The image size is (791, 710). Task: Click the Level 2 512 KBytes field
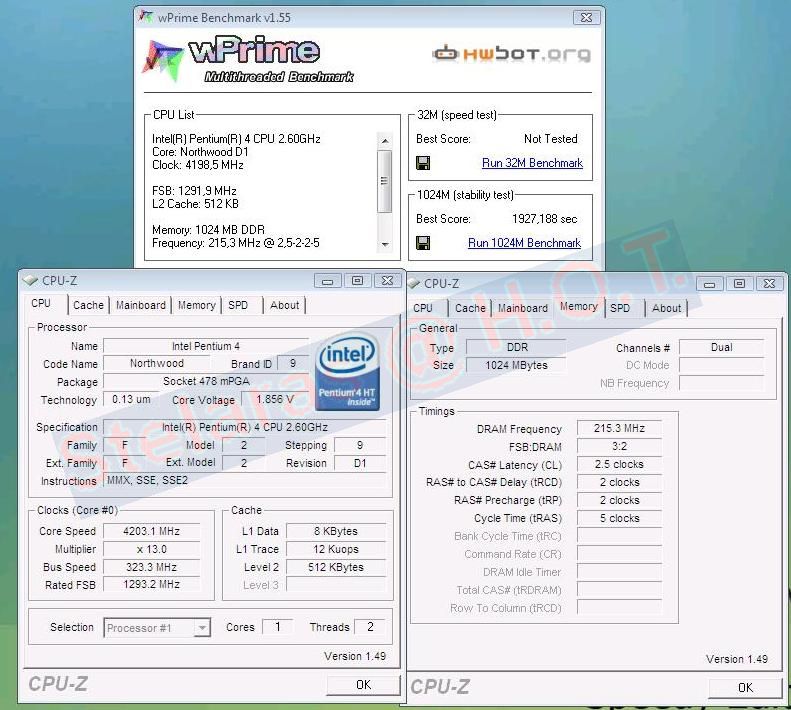pyautogui.click(x=336, y=567)
